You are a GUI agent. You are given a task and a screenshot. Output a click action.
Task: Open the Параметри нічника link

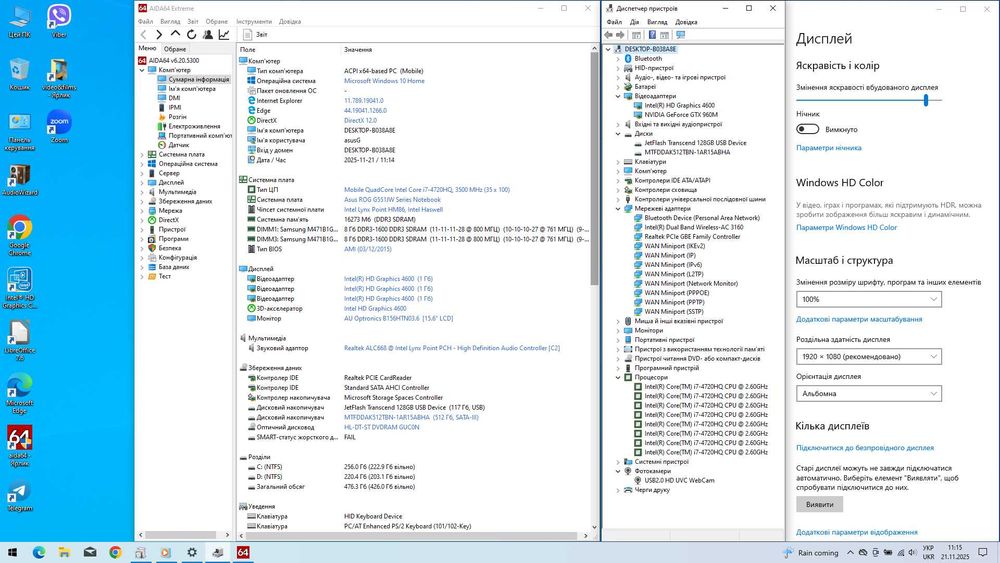(x=828, y=148)
